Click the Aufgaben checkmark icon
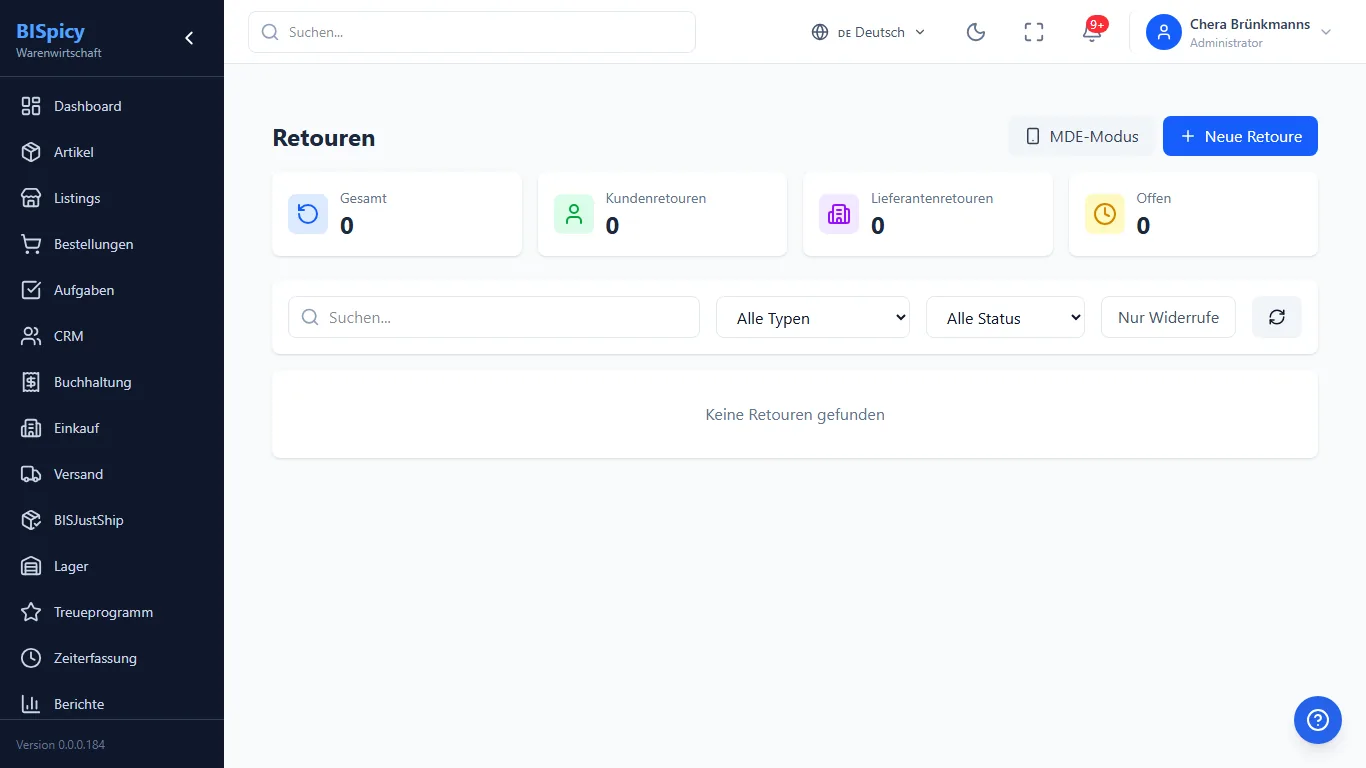The image size is (1366, 768). pyautogui.click(x=31, y=290)
